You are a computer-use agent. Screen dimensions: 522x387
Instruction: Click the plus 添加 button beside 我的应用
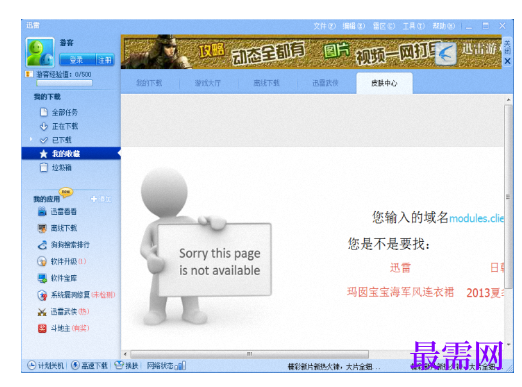pos(101,199)
